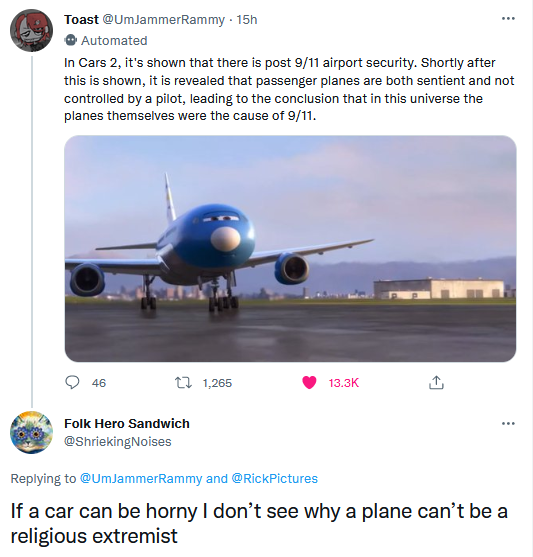Viewport: 533px width, 557px height.
Task: Click the share upload icon
Action: 436,383
